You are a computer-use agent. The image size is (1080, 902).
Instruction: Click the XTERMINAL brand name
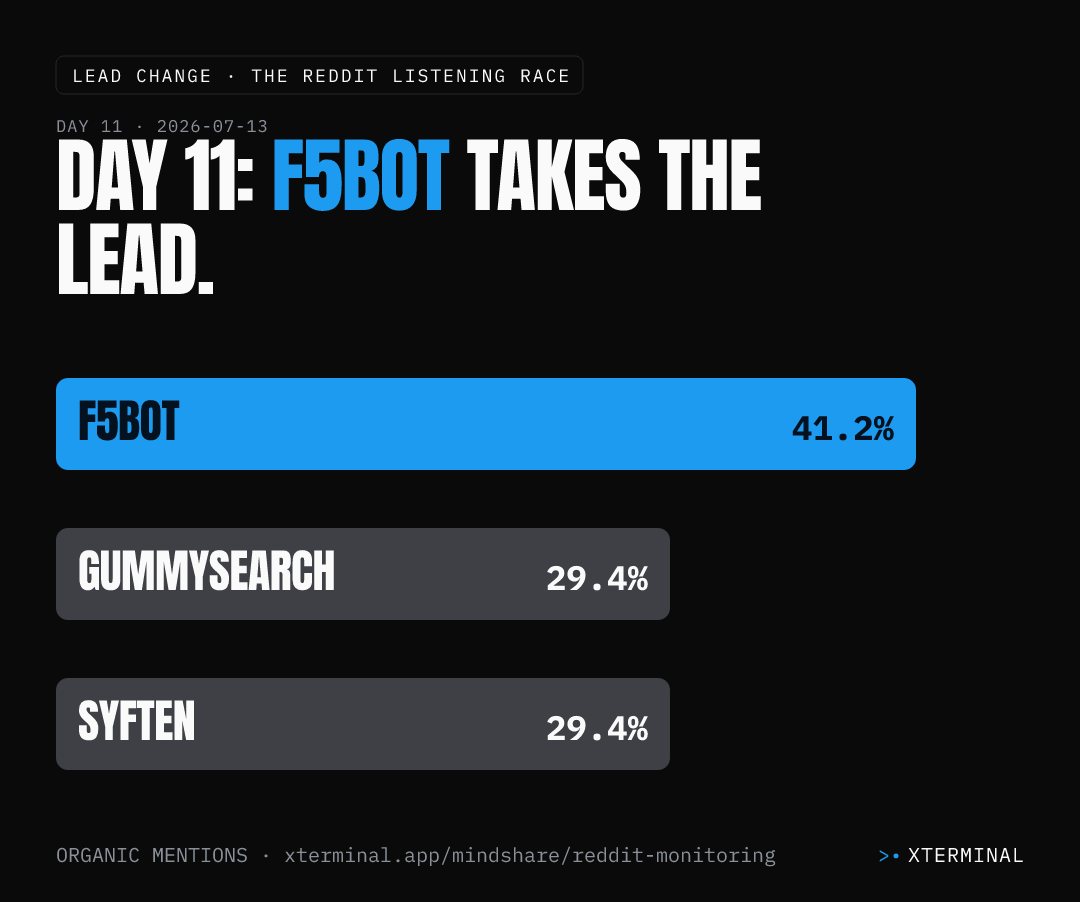[x=966, y=856]
